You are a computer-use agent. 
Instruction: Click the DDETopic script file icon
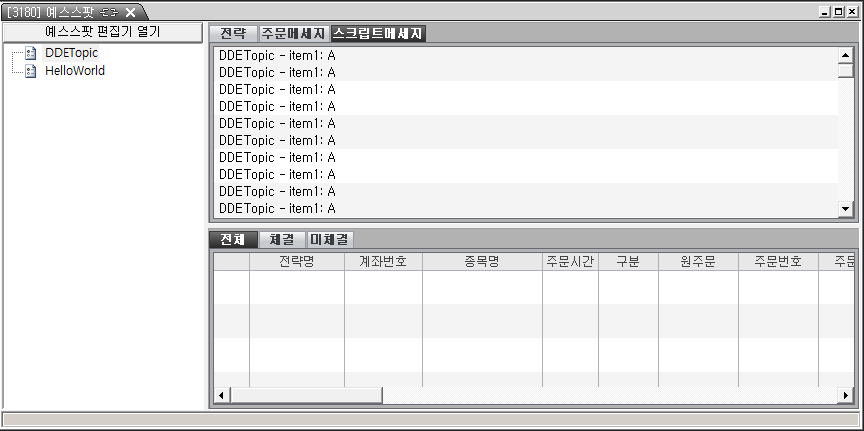[30, 54]
